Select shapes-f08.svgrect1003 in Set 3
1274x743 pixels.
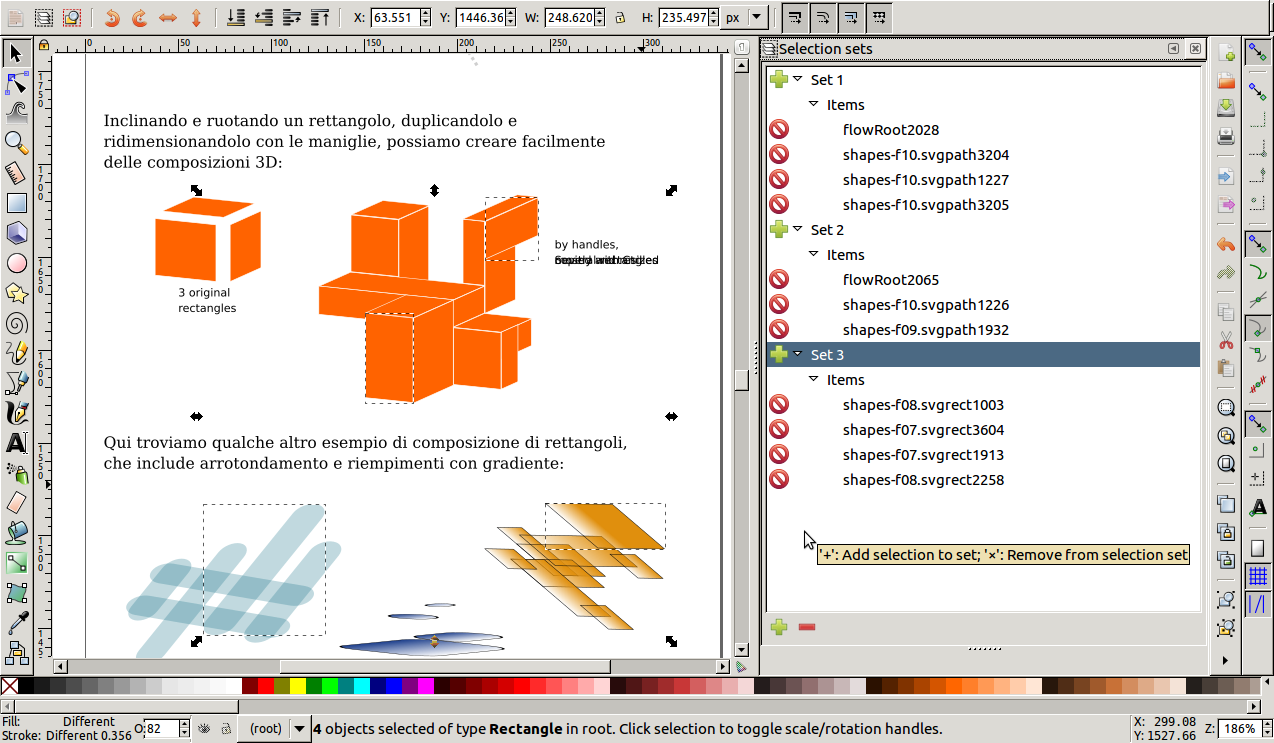pyautogui.click(x=923, y=405)
